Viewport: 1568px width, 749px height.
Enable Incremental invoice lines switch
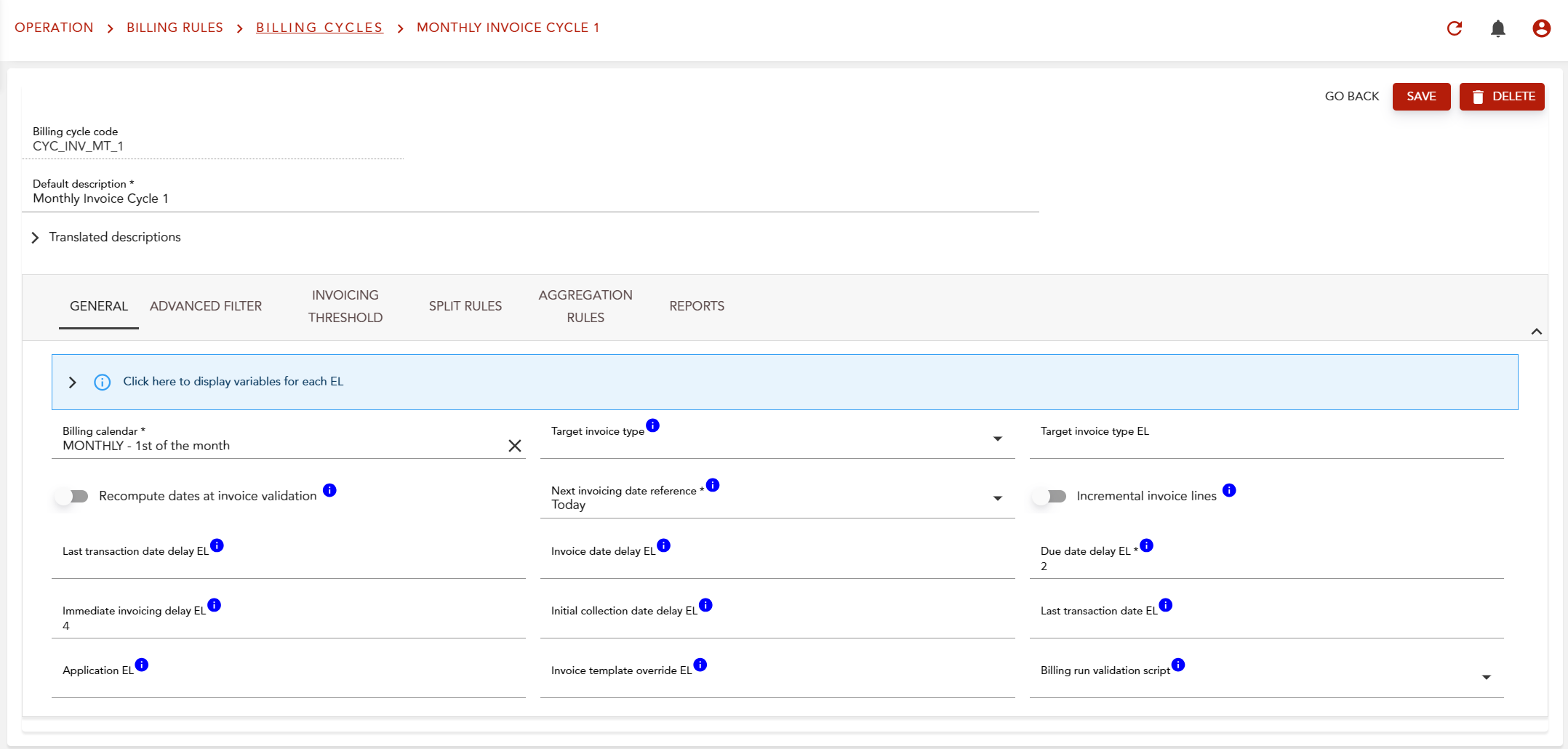point(1050,496)
